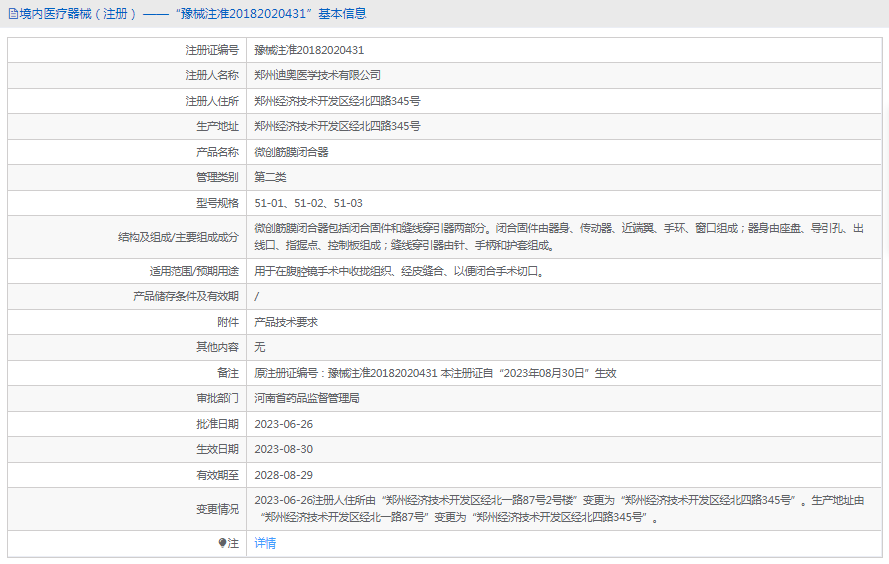Click the 生产地址 row label
This screenshot has height=564, width=889.
pyautogui.click(x=217, y=126)
